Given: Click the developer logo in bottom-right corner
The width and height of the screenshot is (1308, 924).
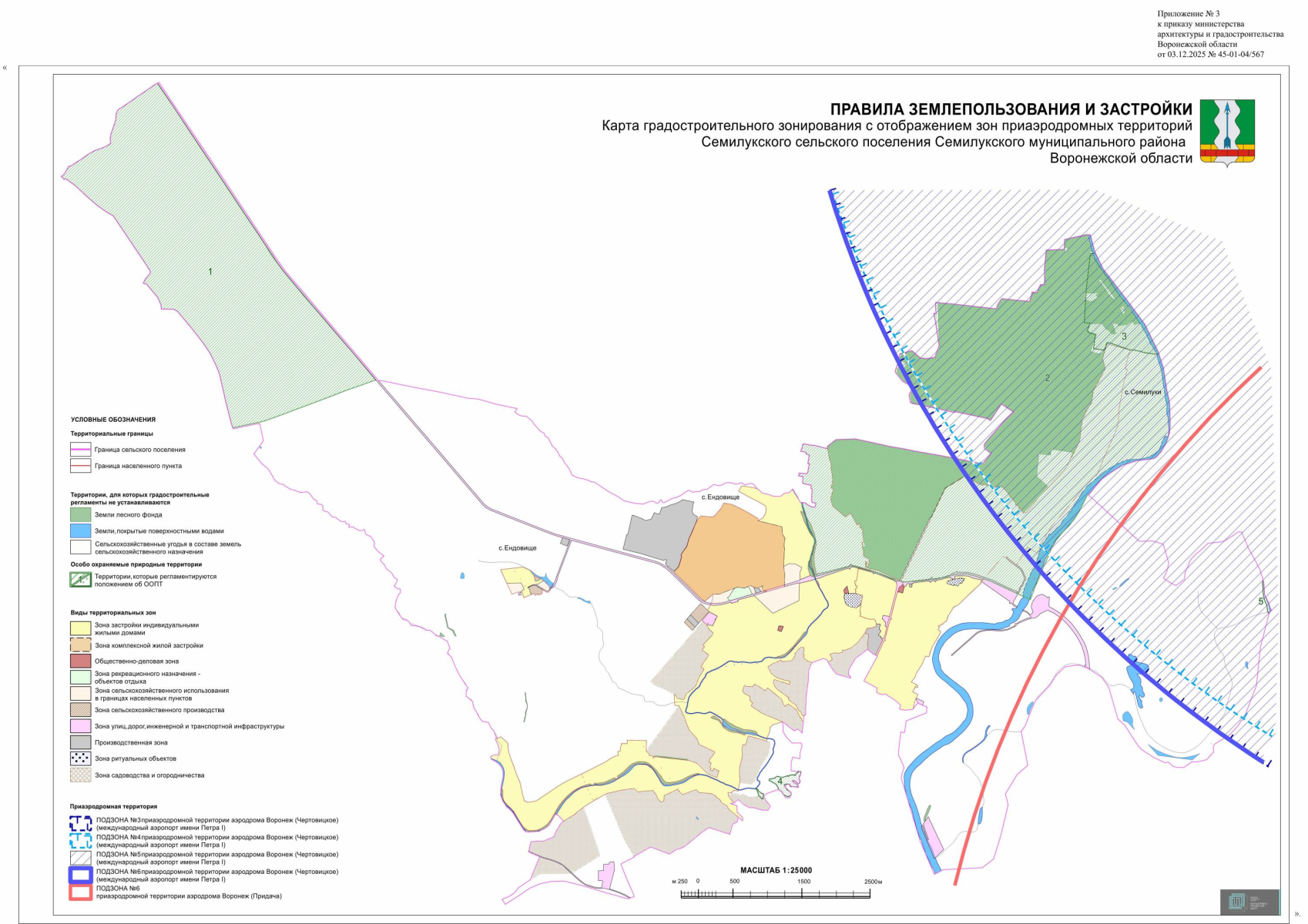Looking at the screenshot, I should tap(1249, 902).
